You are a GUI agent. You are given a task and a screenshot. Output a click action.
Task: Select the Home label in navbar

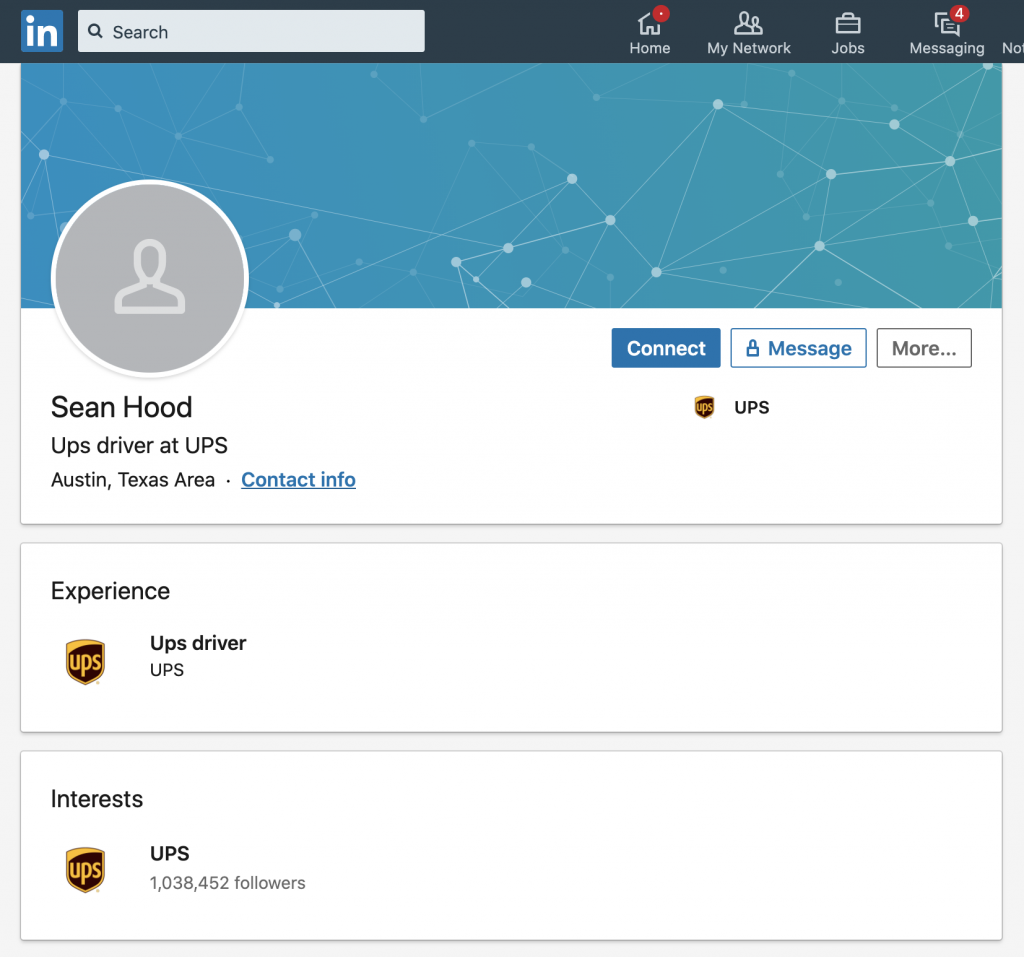click(x=649, y=48)
